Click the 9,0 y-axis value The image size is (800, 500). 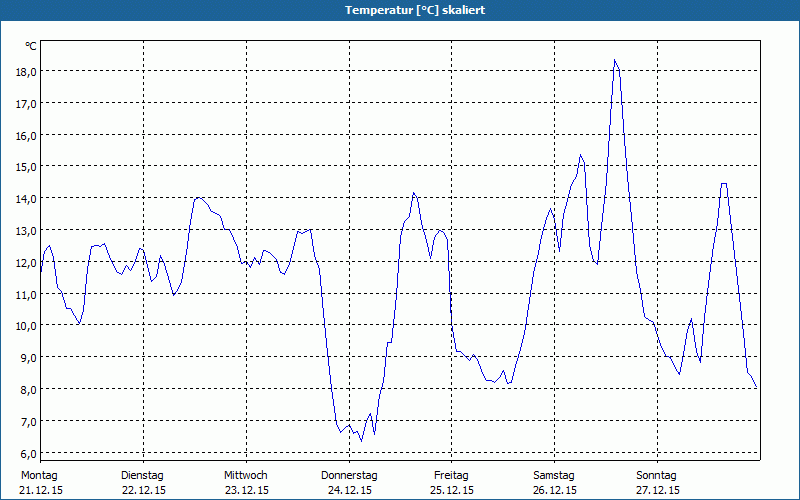click(27, 358)
